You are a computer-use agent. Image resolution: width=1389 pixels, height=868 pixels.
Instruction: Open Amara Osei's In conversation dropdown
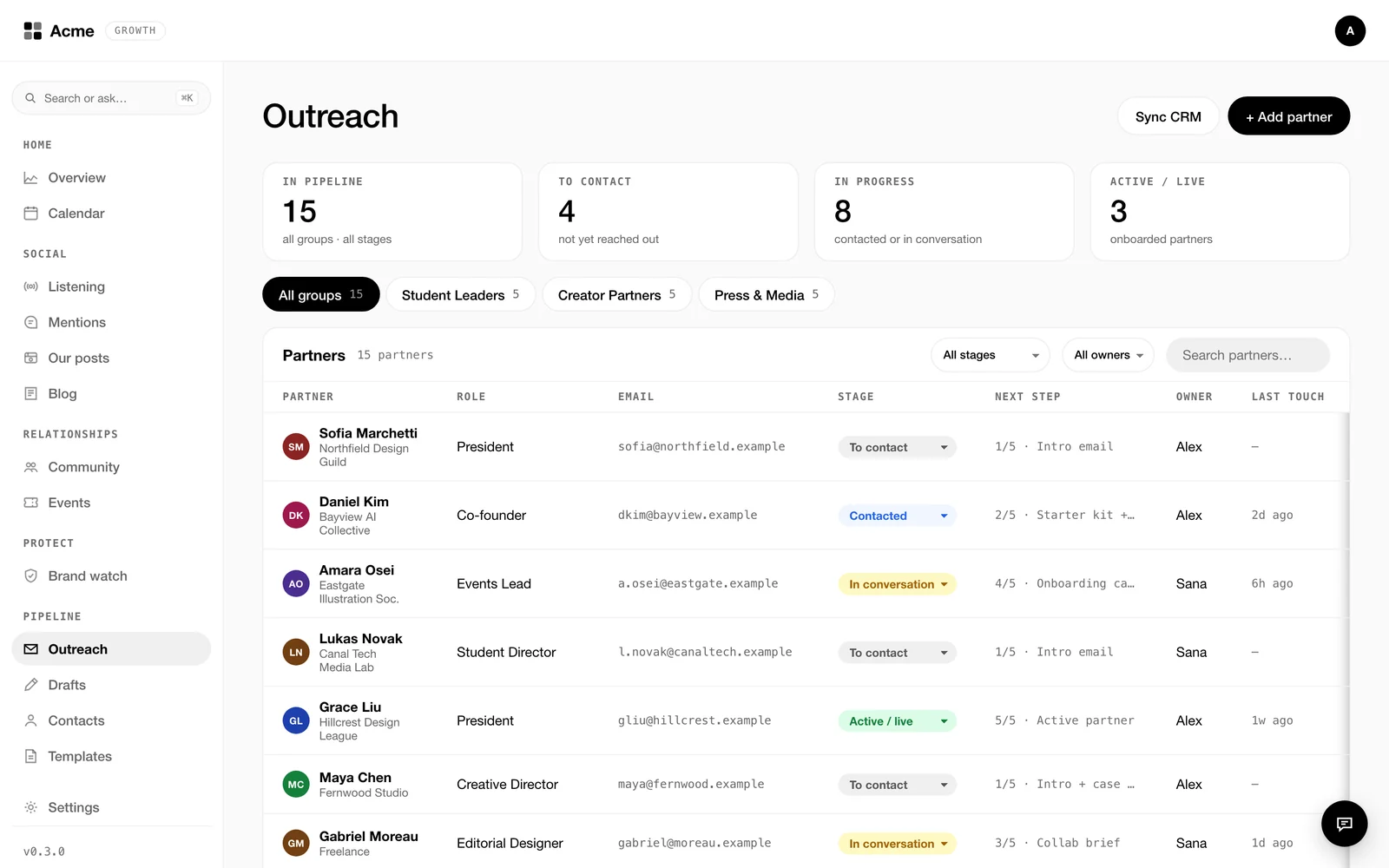click(897, 584)
